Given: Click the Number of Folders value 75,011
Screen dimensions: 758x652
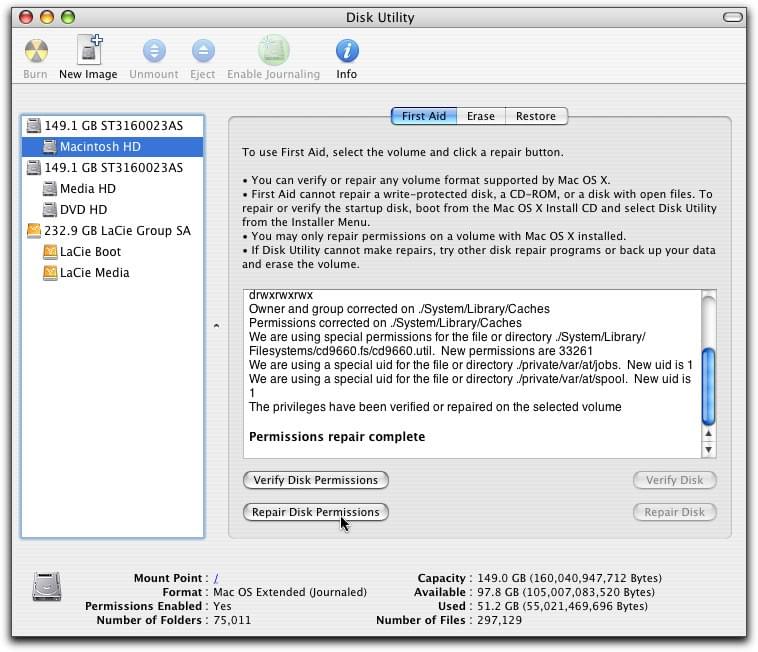Looking at the screenshot, I should click(232, 620).
